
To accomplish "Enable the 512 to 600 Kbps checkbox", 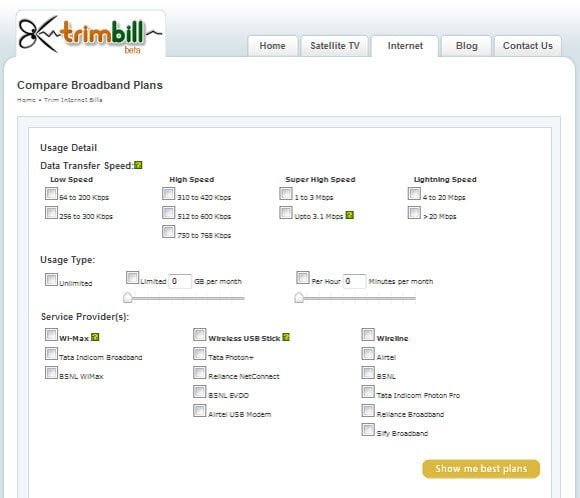I will pyautogui.click(x=168, y=213).
